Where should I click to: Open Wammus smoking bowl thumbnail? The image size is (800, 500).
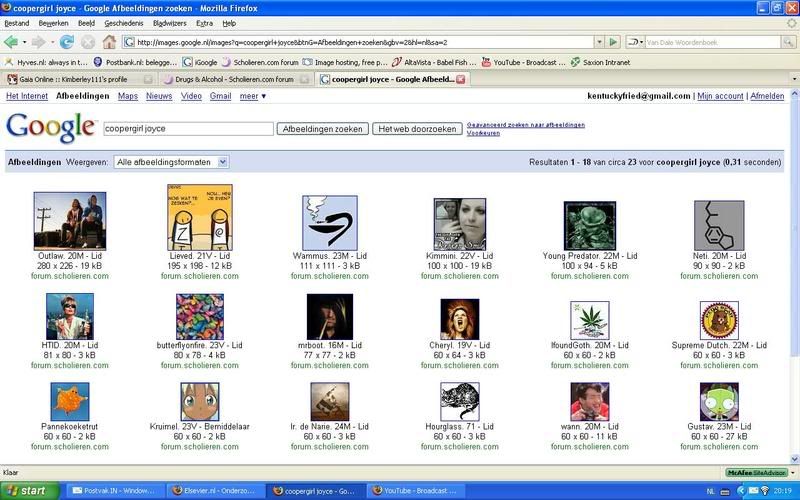coord(330,223)
